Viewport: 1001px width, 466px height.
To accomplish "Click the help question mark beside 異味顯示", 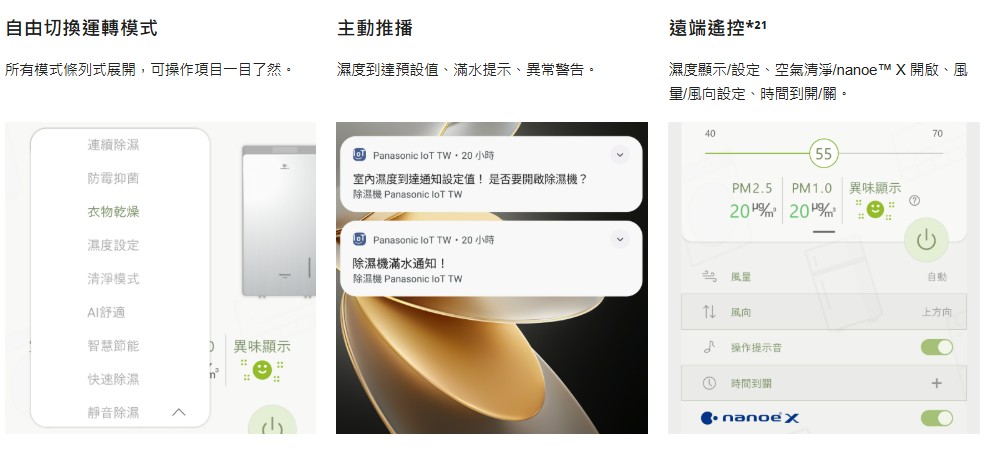I will [914, 200].
